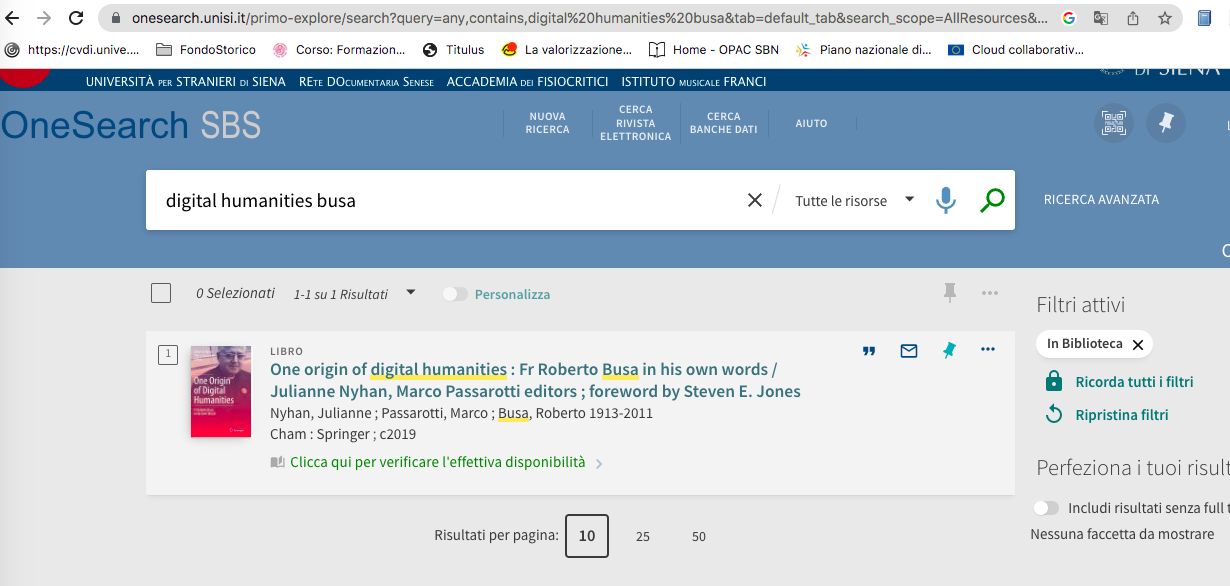Click the browser back arrow
Viewport: 1230px width, 586px height.
click(x=13, y=18)
